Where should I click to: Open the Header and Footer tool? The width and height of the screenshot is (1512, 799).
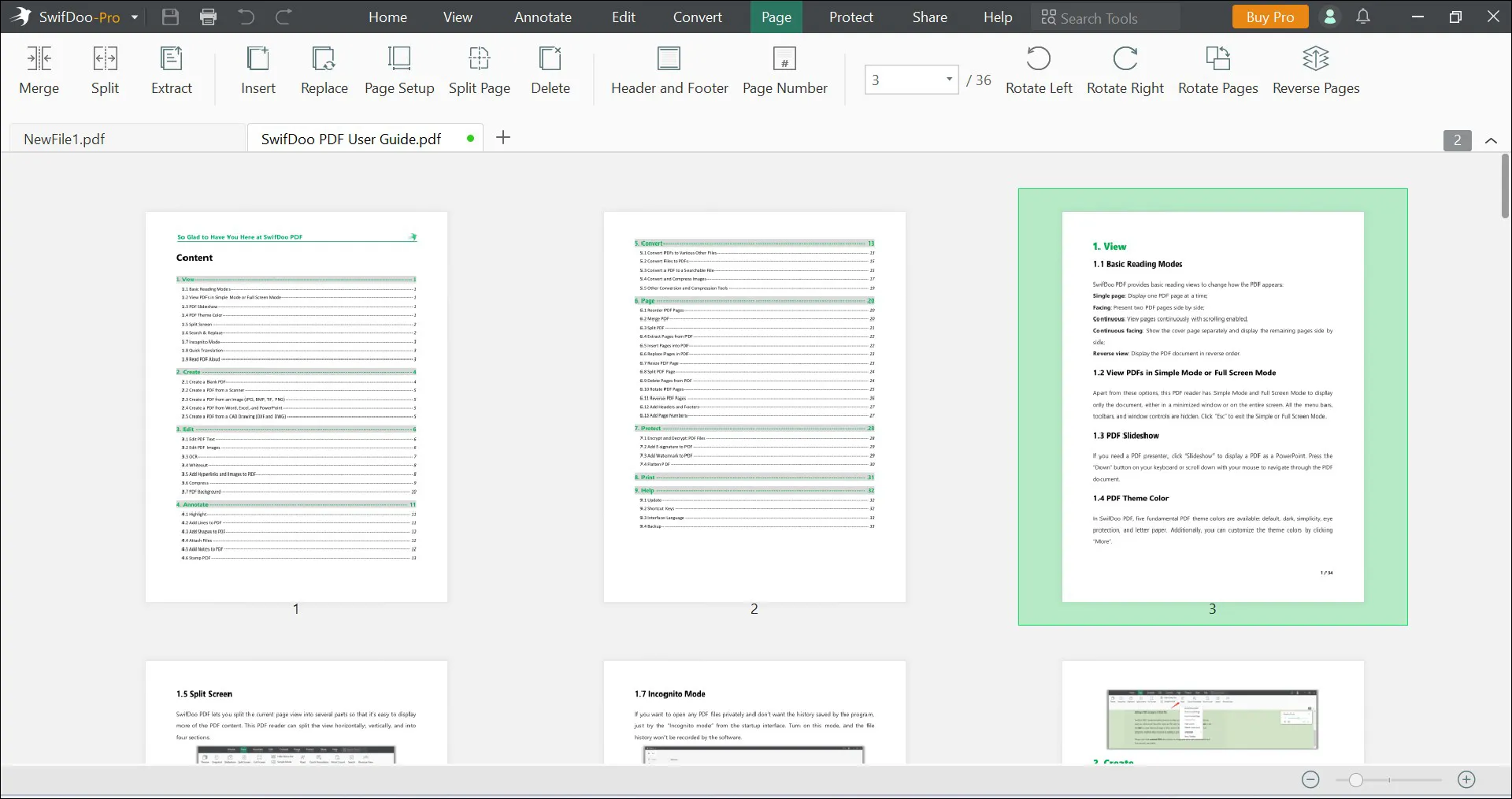669,59
